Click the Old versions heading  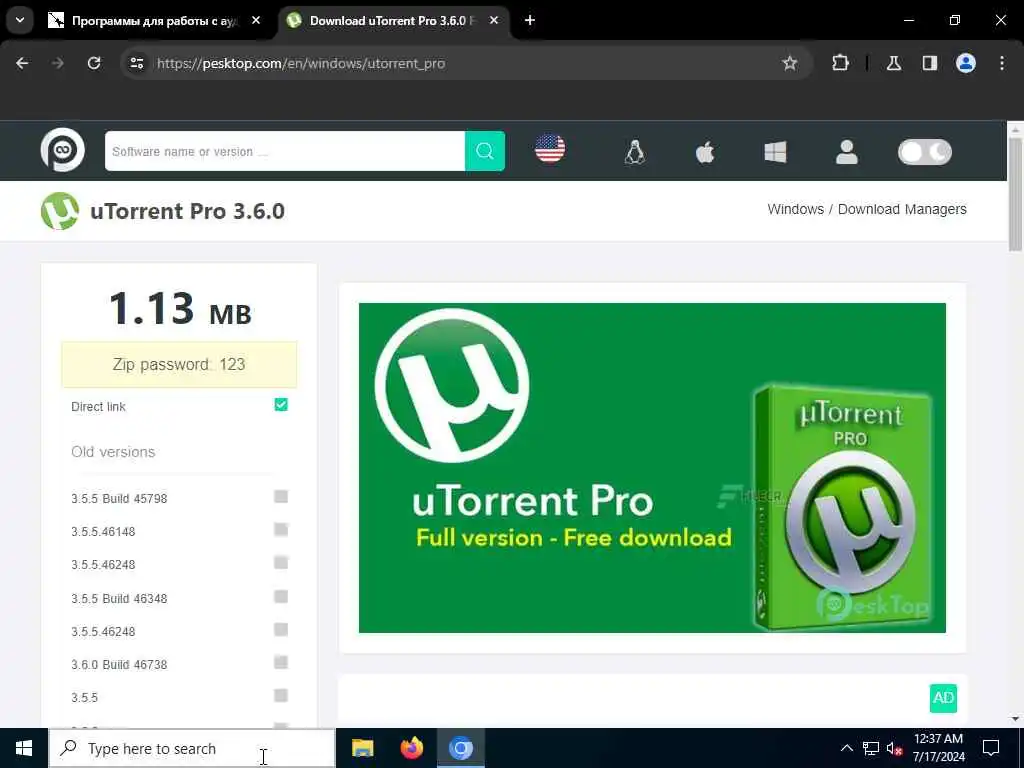(113, 452)
